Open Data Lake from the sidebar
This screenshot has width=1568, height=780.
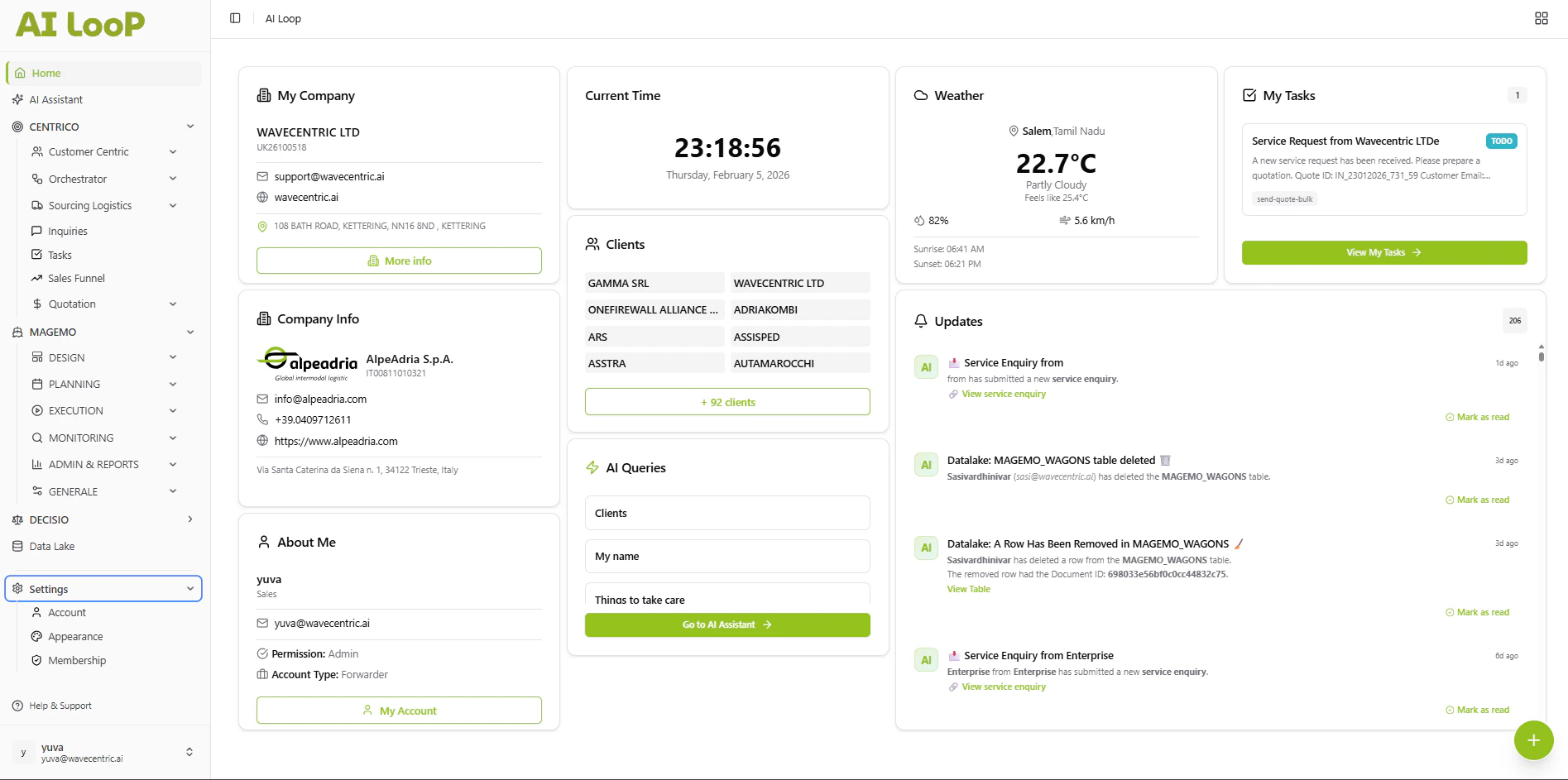click(x=53, y=546)
